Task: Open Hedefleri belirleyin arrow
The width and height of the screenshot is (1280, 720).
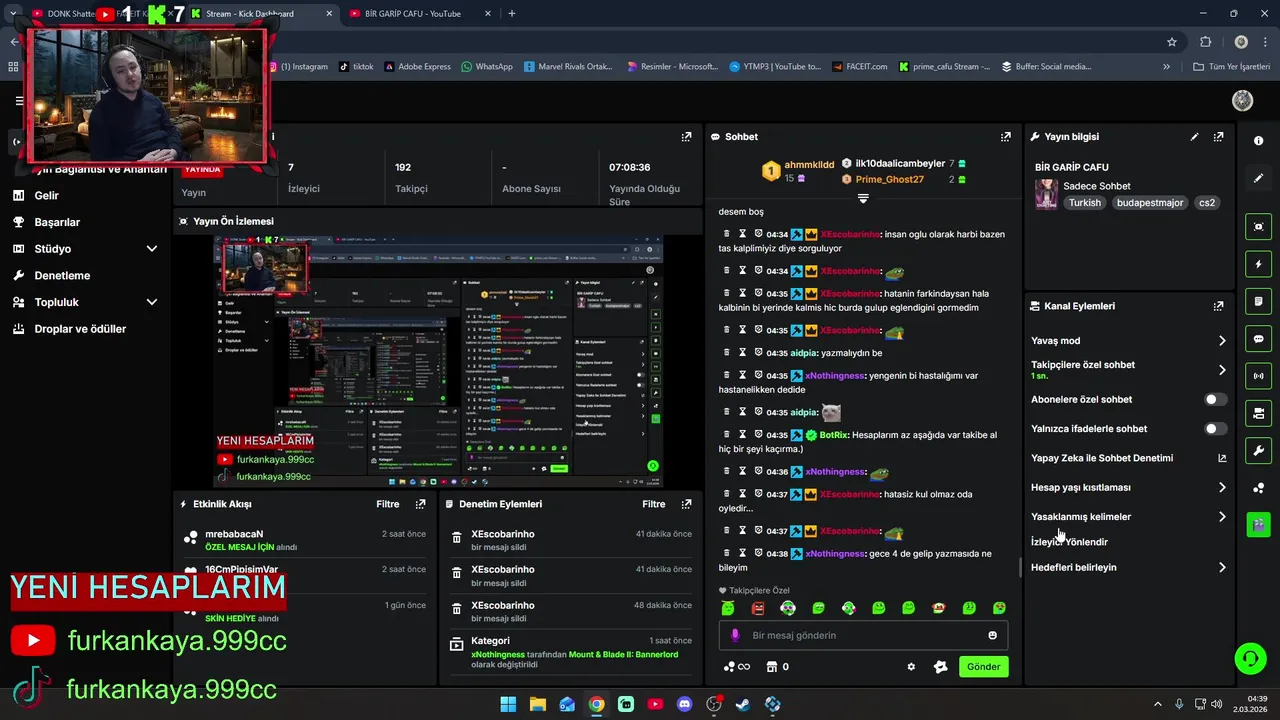Action: [x=1221, y=567]
